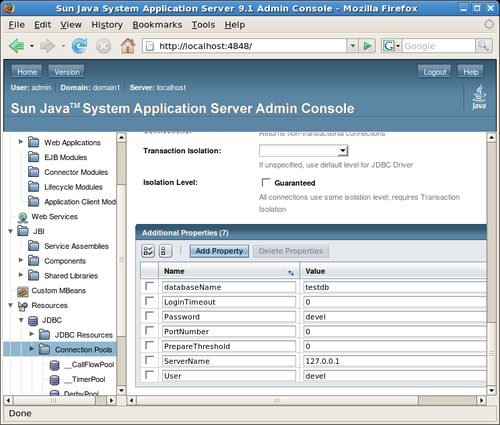The image size is (500, 425).
Task: Click the Lifecycle Modules folder icon
Action: coord(33,186)
